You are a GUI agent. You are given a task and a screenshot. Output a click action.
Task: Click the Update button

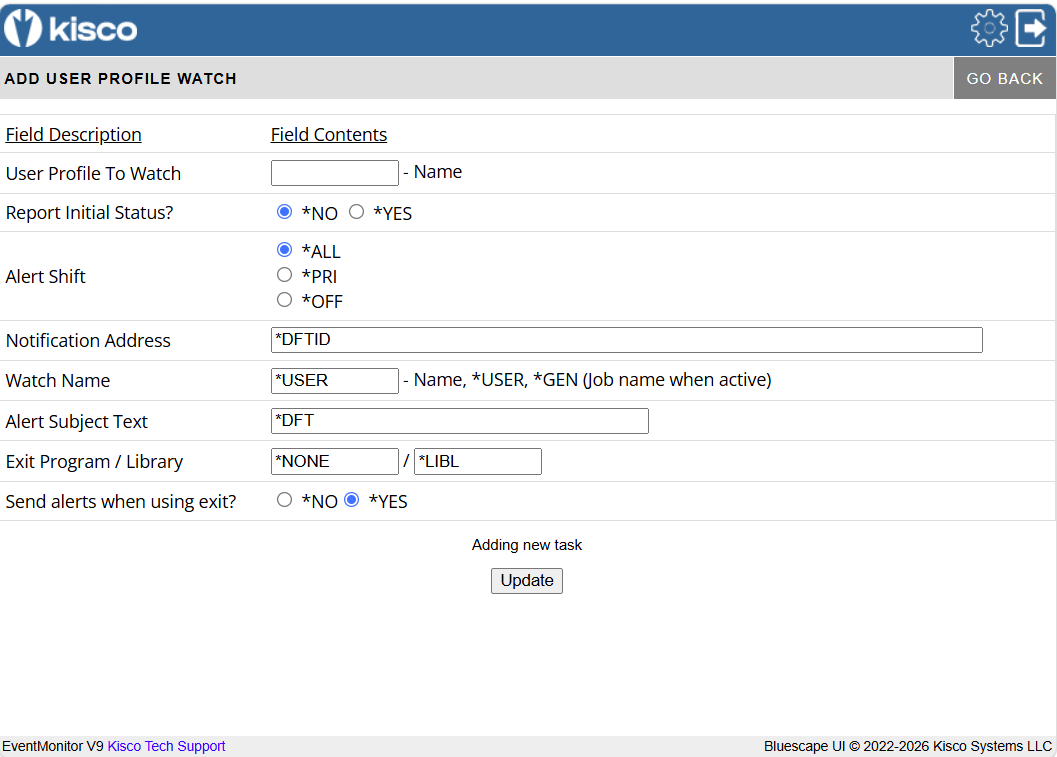[526, 581]
